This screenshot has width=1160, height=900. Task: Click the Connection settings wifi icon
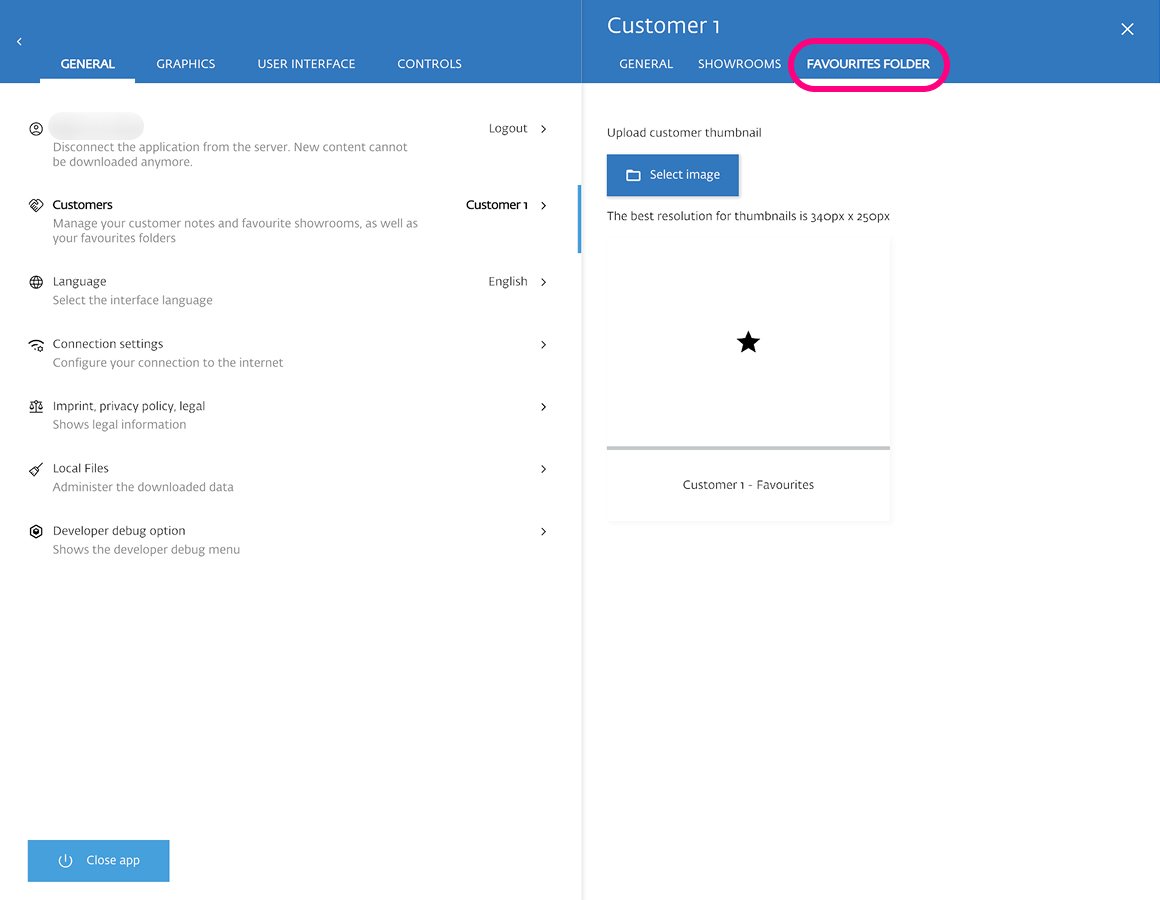[36, 345]
